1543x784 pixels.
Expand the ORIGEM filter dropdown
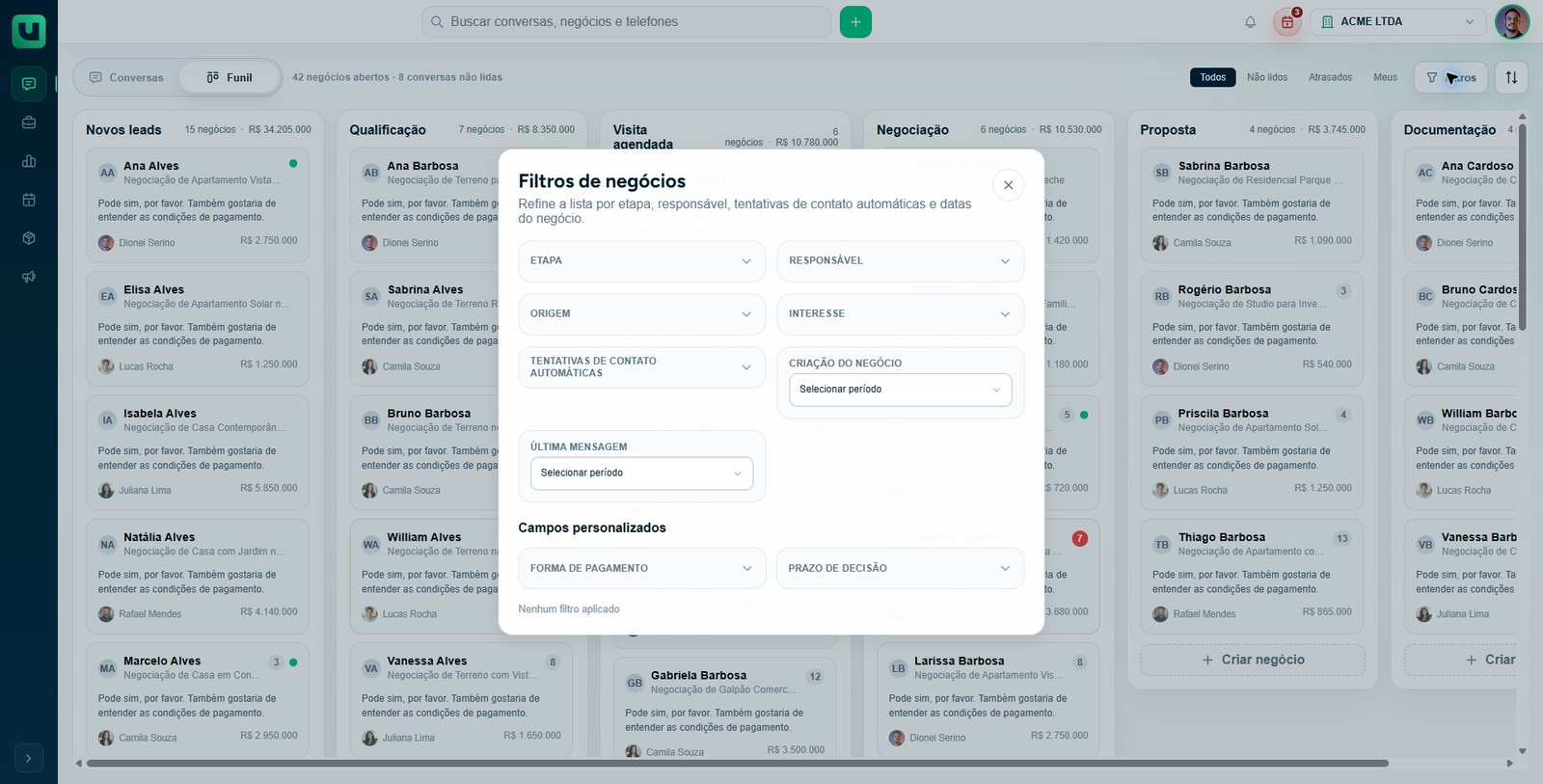coord(641,314)
